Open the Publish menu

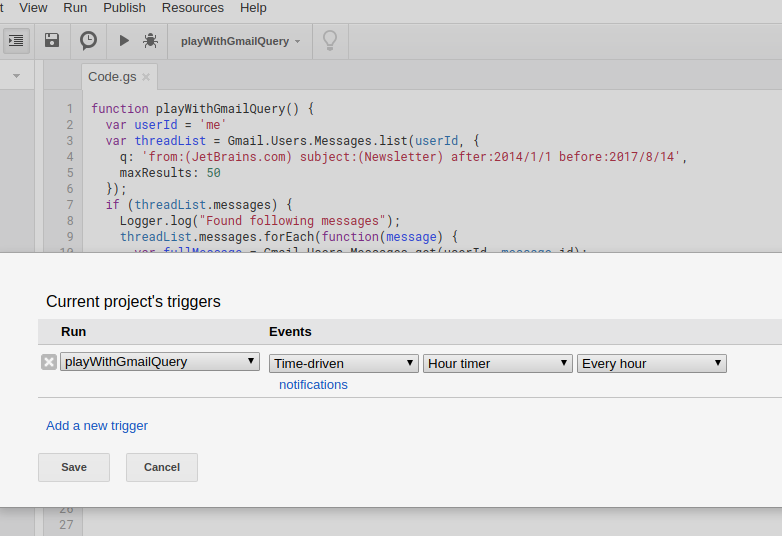click(x=125, y=8)
